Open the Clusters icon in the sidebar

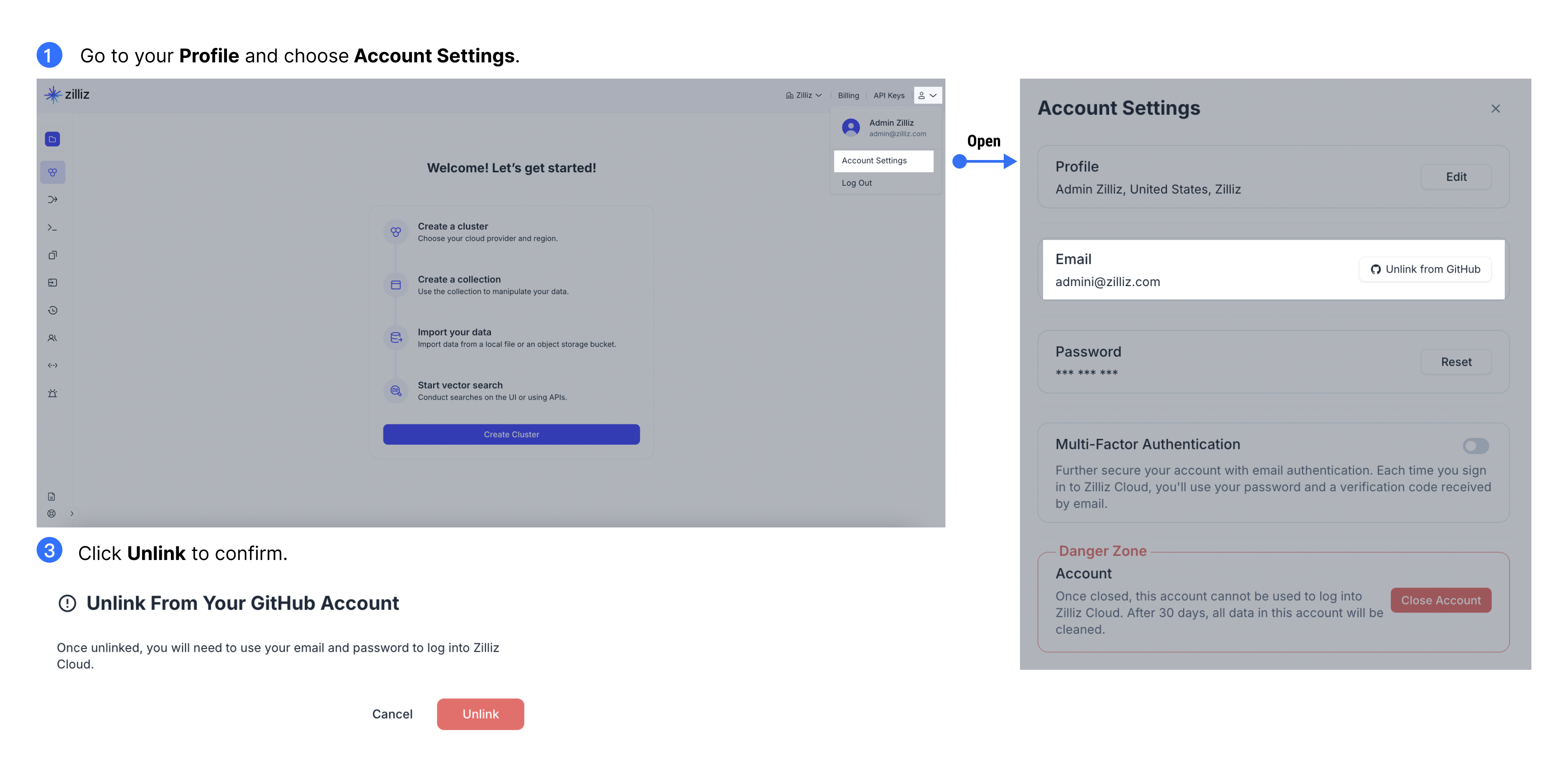tap(52, 172)
